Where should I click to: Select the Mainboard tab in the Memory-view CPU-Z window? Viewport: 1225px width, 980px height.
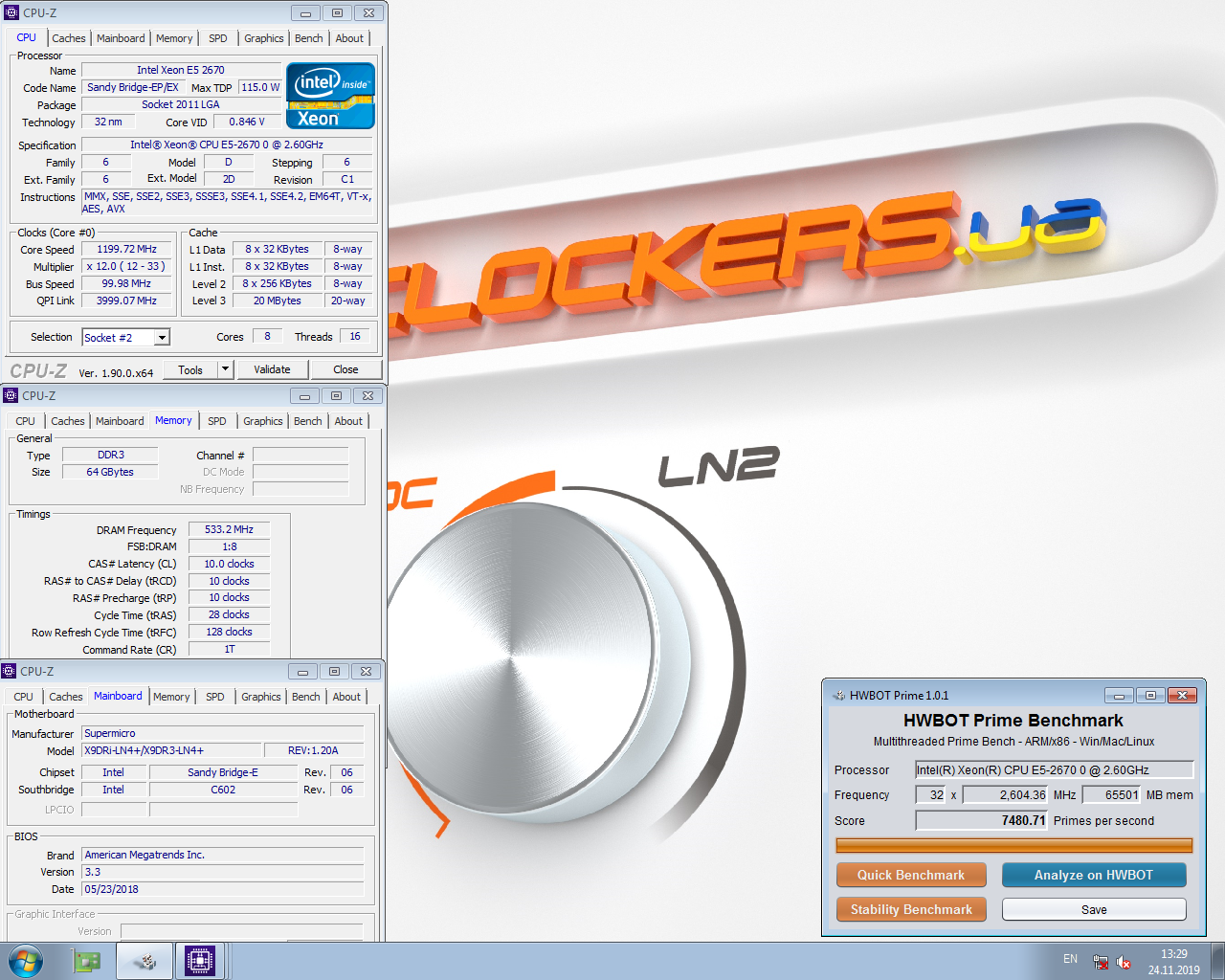[120, 421]
